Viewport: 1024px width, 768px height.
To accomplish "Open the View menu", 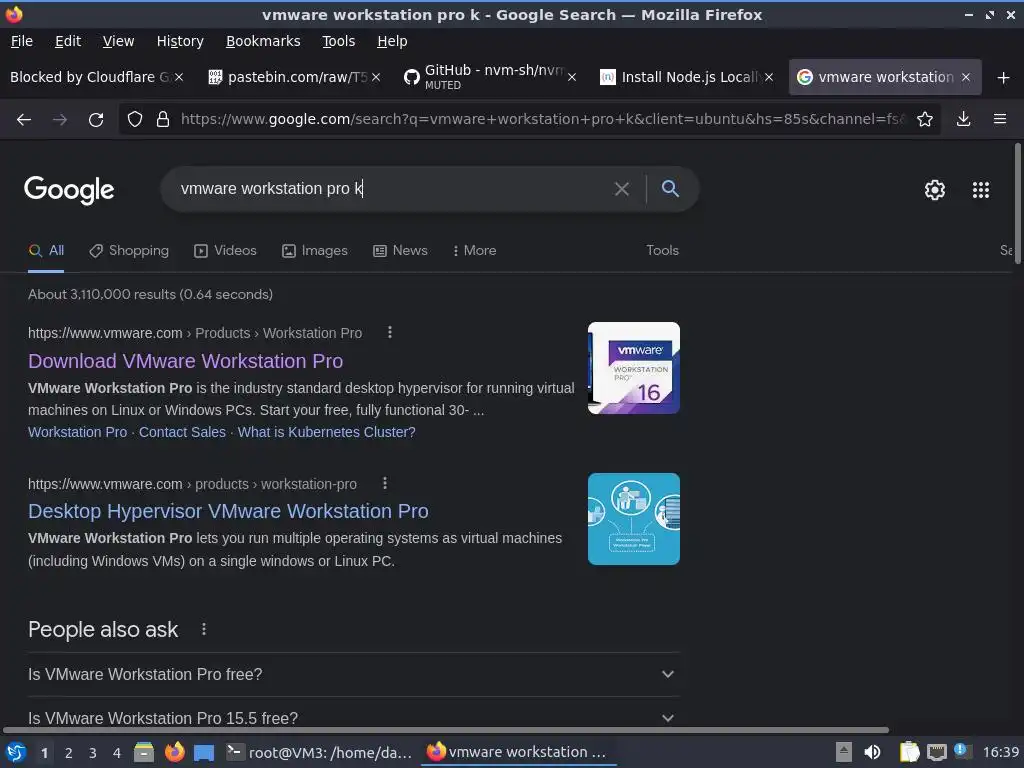I will 118,41.
